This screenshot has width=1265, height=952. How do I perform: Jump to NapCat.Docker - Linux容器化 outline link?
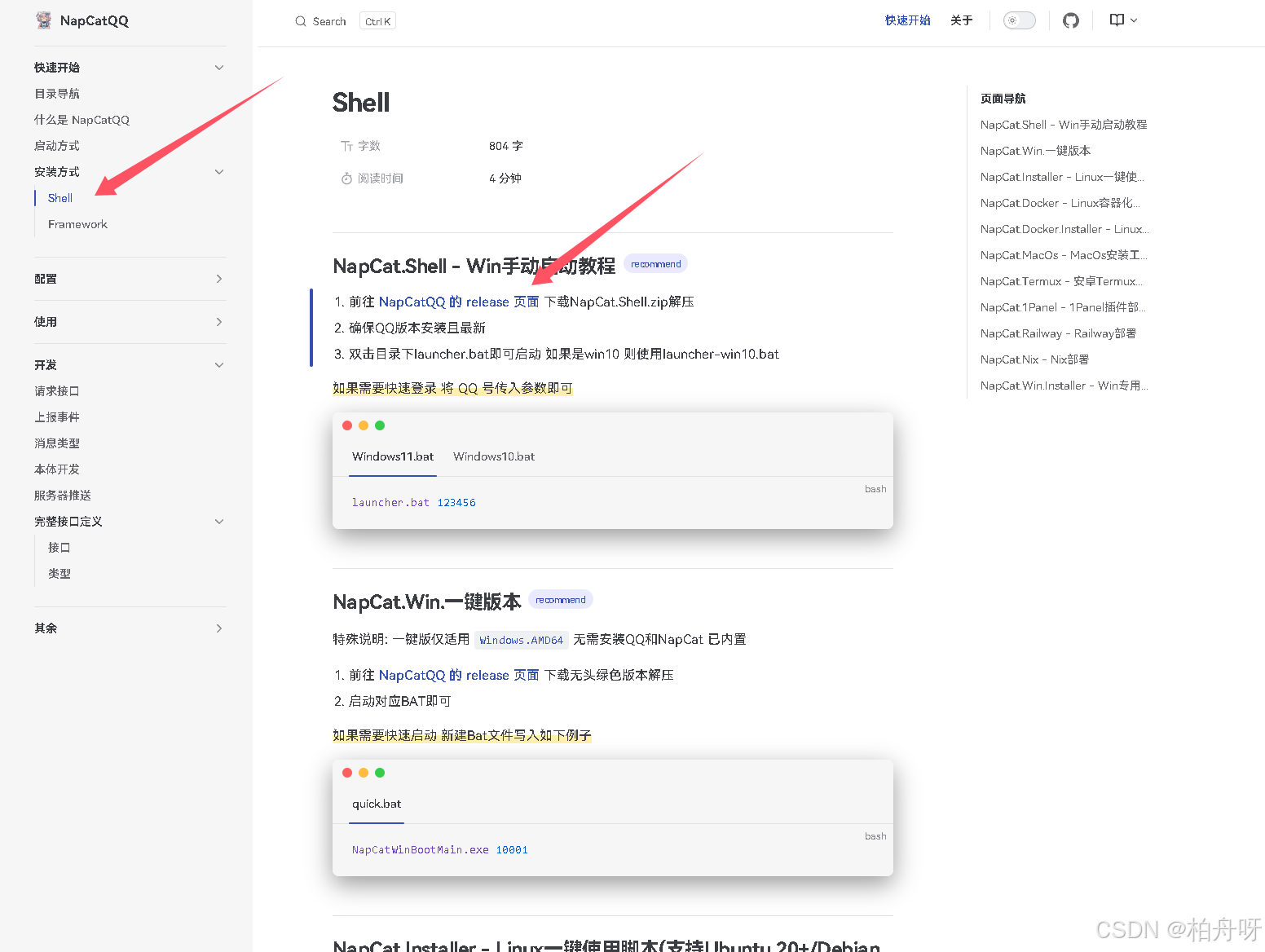point(1060,203)
